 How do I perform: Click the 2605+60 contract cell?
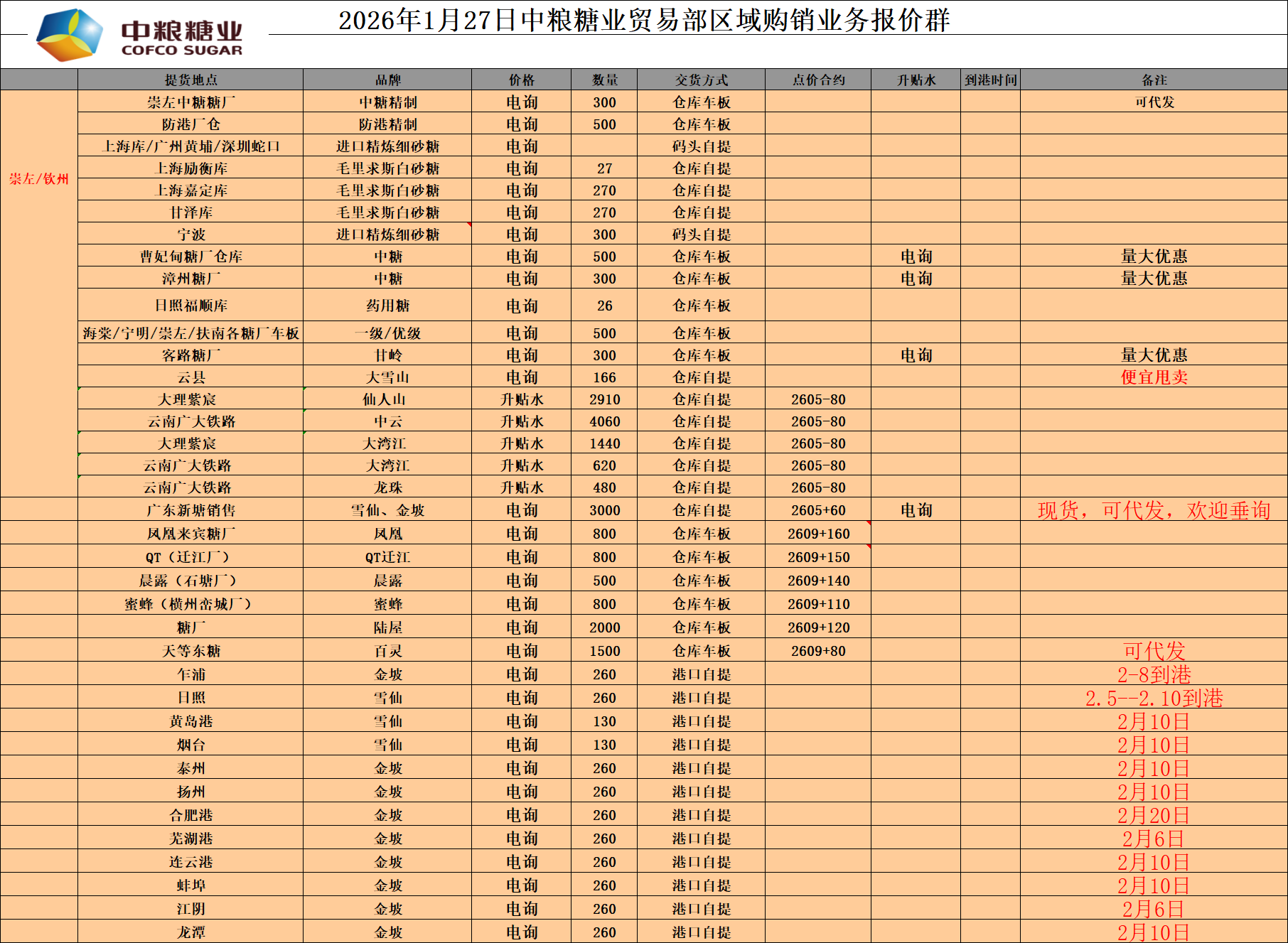point(818,510)
